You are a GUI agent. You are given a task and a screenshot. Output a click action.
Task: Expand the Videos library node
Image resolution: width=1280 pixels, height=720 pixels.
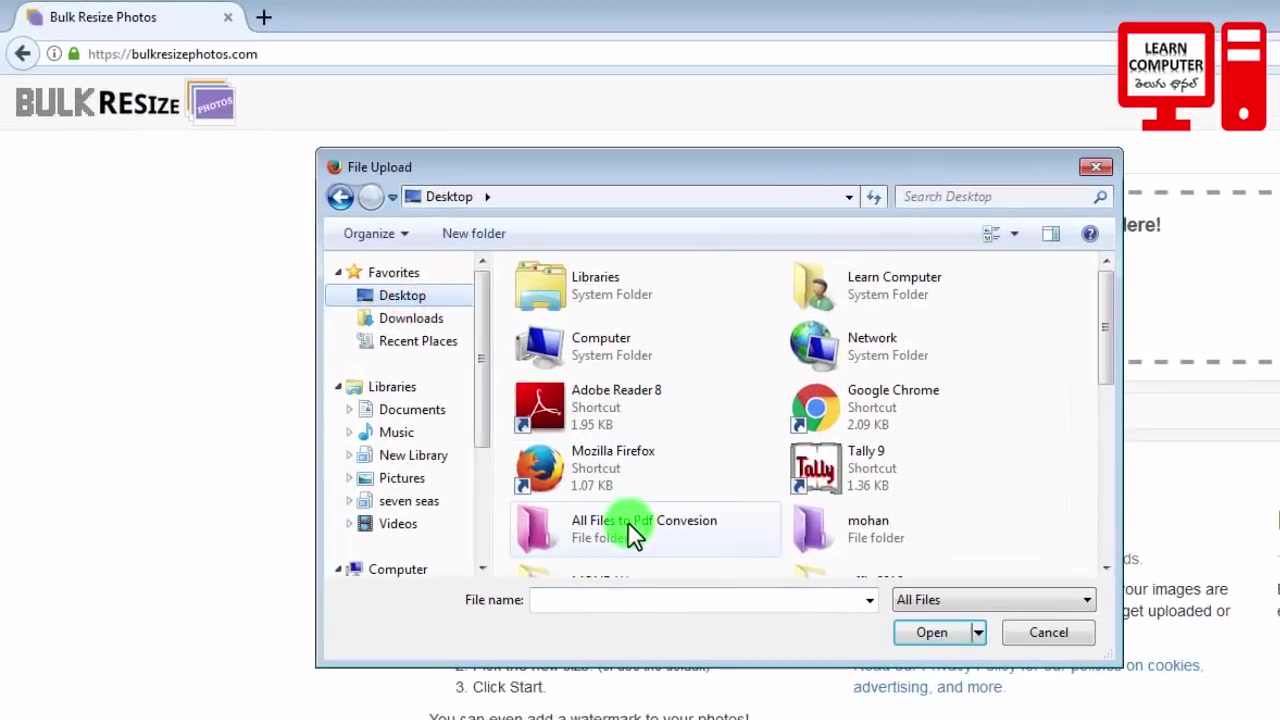pos(349,524)
